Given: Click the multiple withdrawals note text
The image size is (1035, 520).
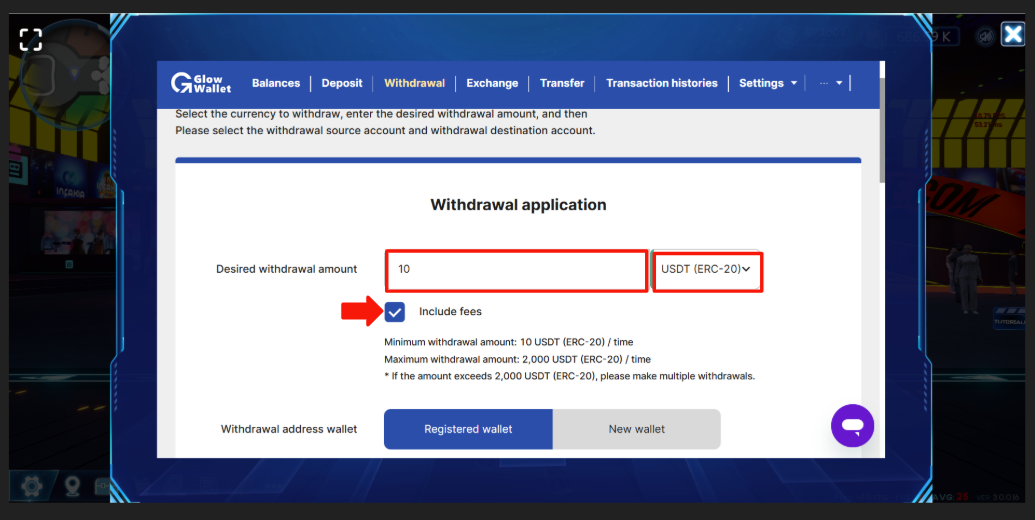Looking at the screenshot, I should click(569, 376).
